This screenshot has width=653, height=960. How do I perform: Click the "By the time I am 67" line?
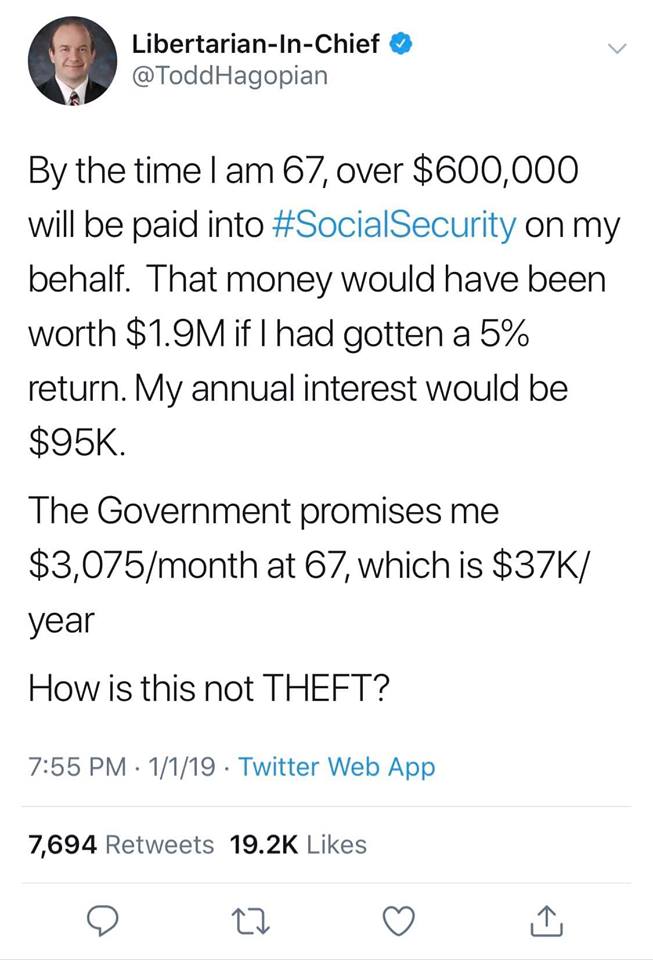coord(303,171)
